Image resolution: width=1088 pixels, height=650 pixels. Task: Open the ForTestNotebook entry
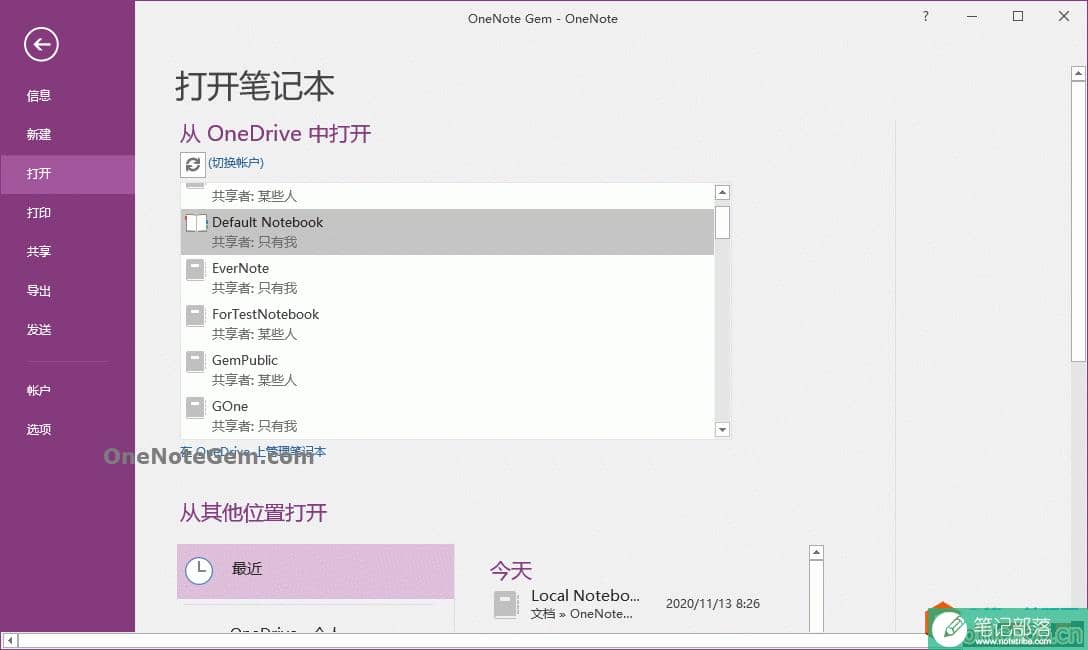447,323
